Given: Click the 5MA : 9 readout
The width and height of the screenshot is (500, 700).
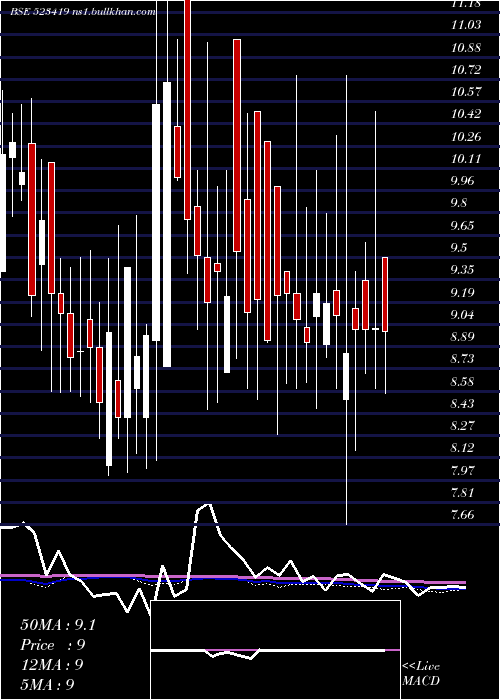Looking at the screenshot, I should tap(47, 684).
